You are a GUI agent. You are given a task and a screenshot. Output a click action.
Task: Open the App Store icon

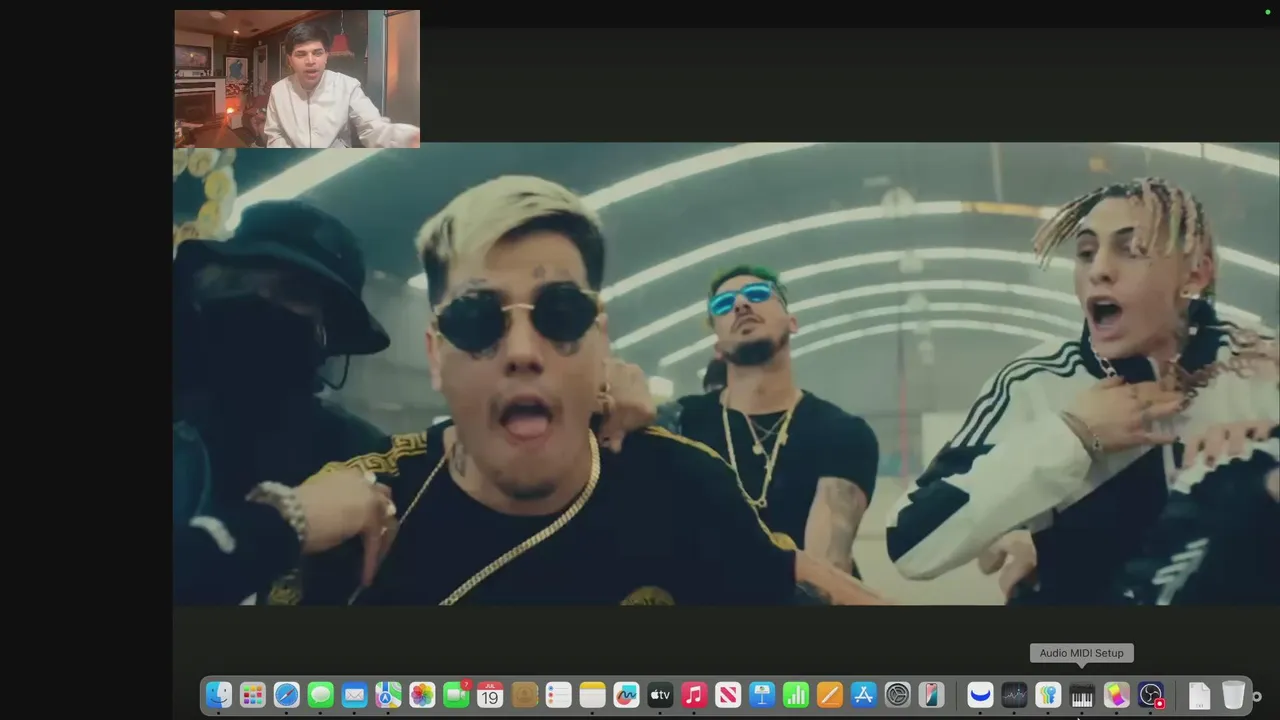click(x=864, y=695)
